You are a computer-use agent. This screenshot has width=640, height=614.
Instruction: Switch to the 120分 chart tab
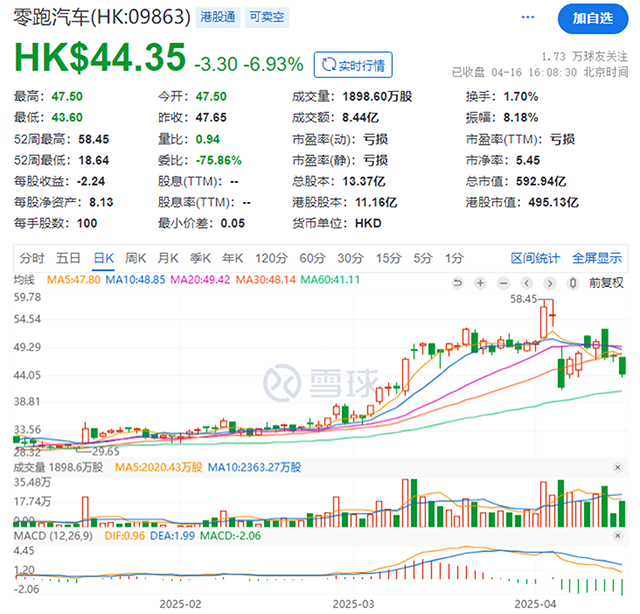[x=271, y=258]
